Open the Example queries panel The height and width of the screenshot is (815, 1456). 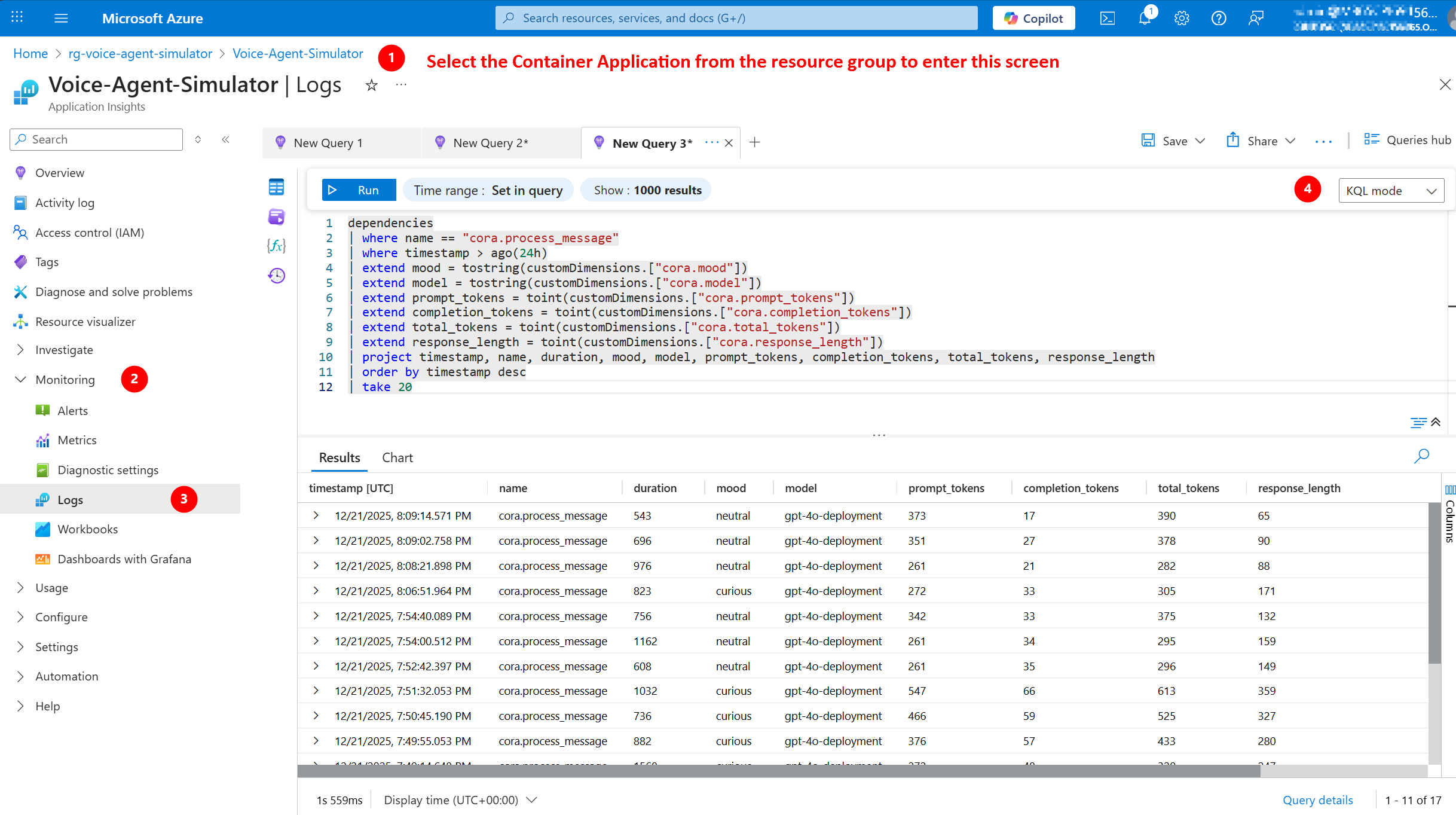(x=276, y=216)
